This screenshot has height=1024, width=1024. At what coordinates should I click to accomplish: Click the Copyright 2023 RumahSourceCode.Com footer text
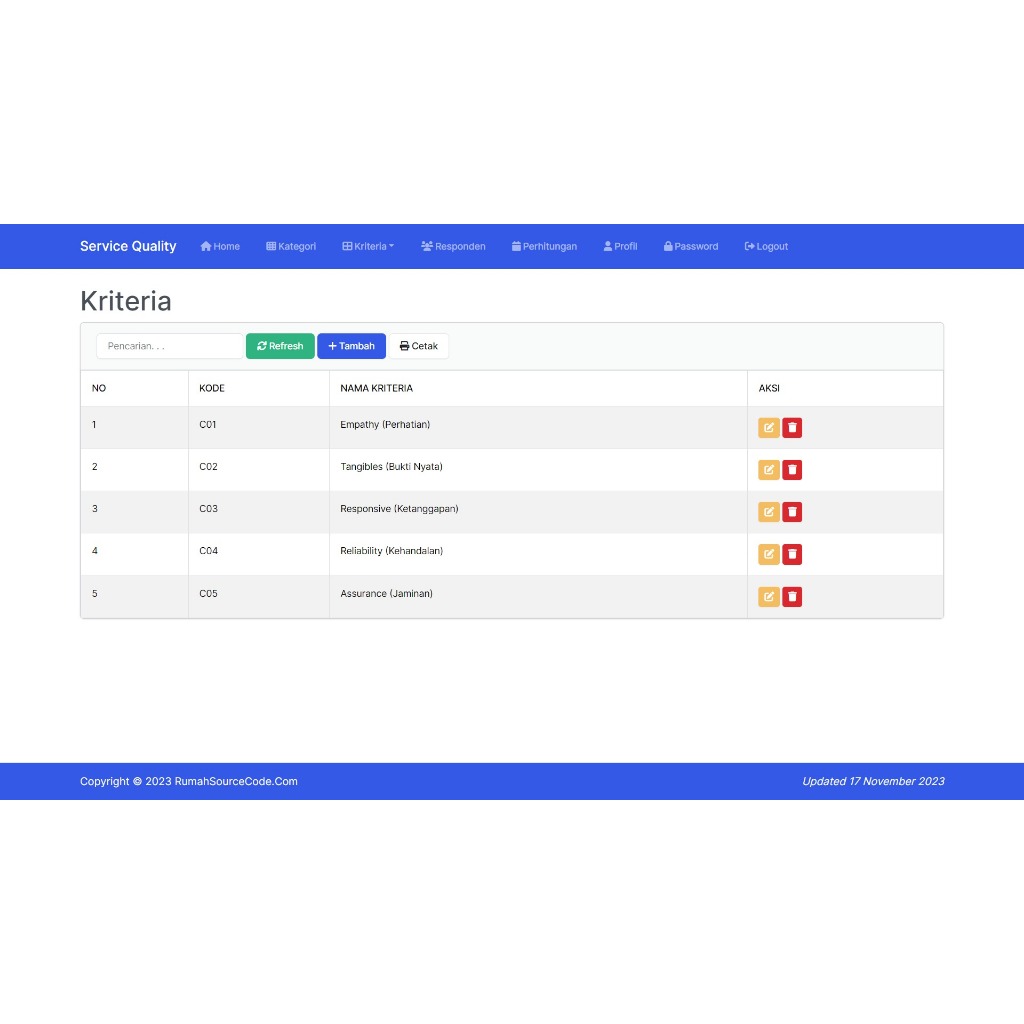[x=189, y=781]
